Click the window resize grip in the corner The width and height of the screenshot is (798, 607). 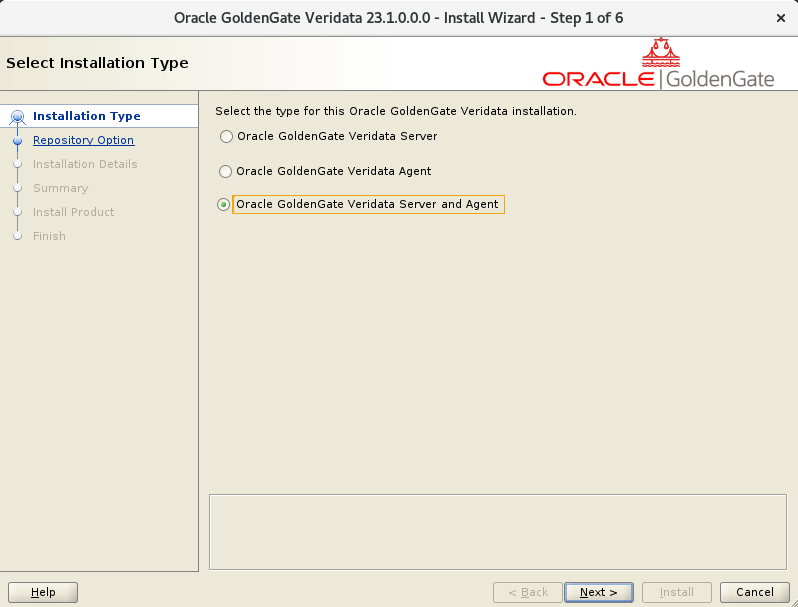click(792, 601)
